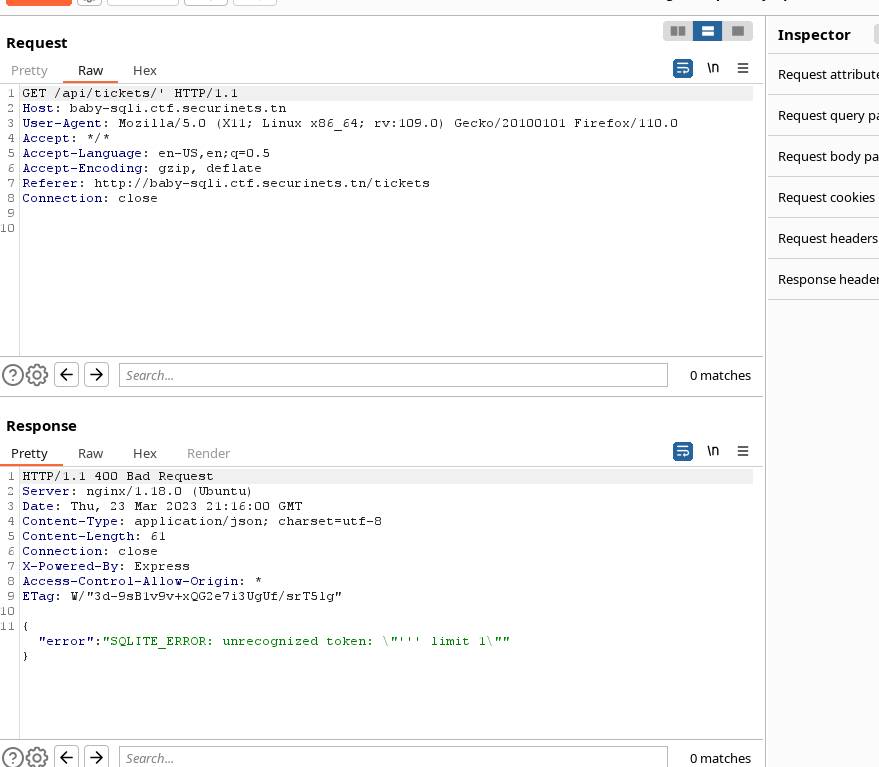
Task: Open Request search settings gear
Action: coord(37,375)
